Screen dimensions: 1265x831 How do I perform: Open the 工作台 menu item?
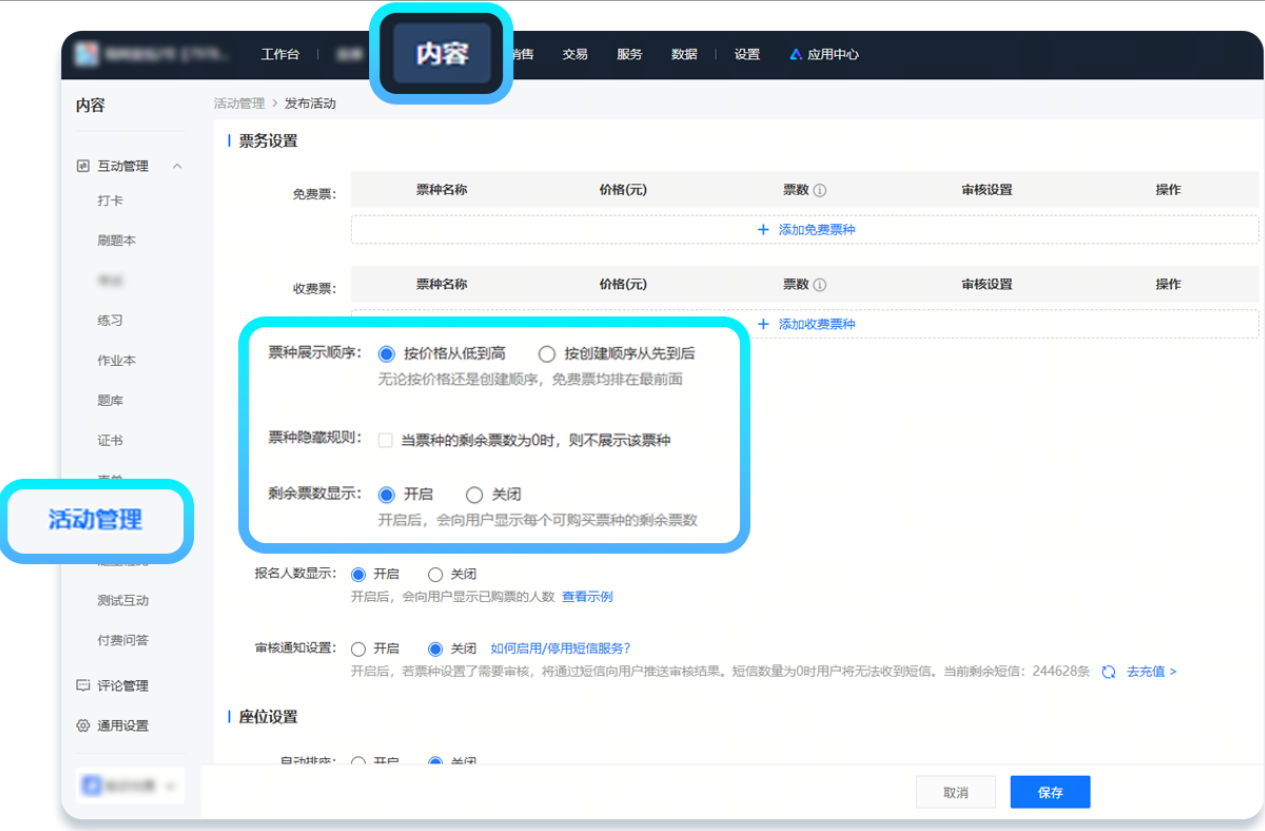[281, 54]
